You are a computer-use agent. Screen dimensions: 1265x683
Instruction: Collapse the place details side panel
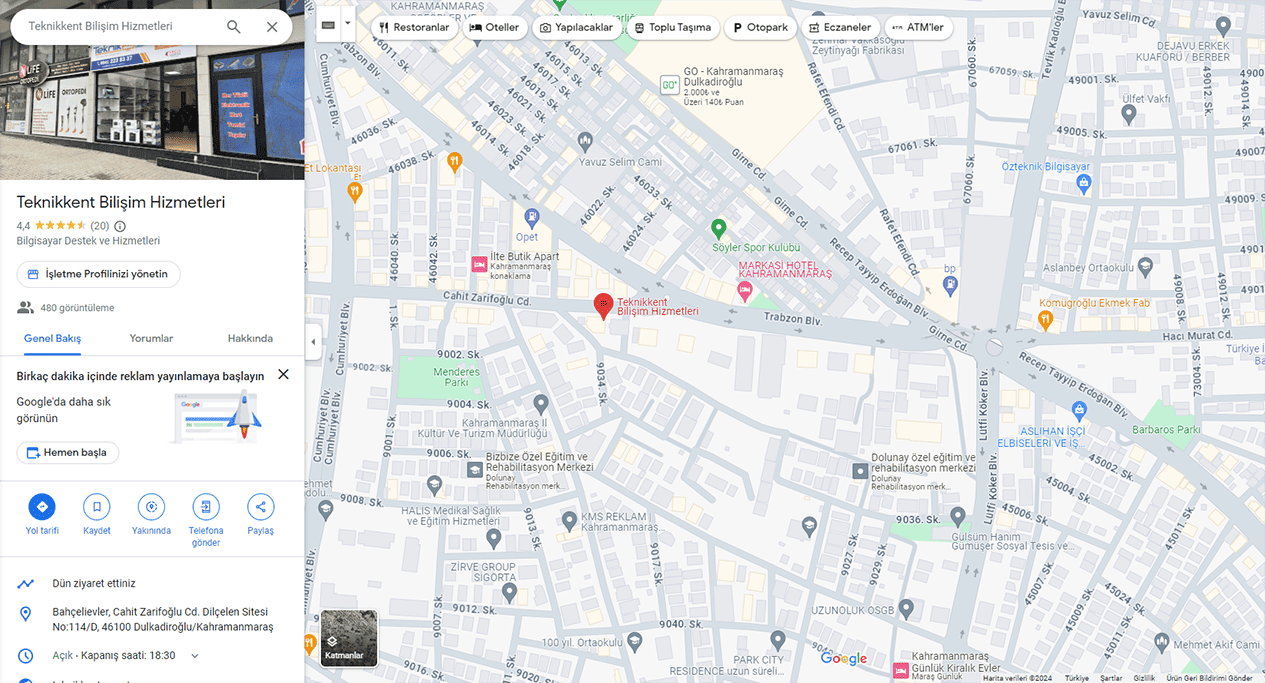tap(313, 341)
